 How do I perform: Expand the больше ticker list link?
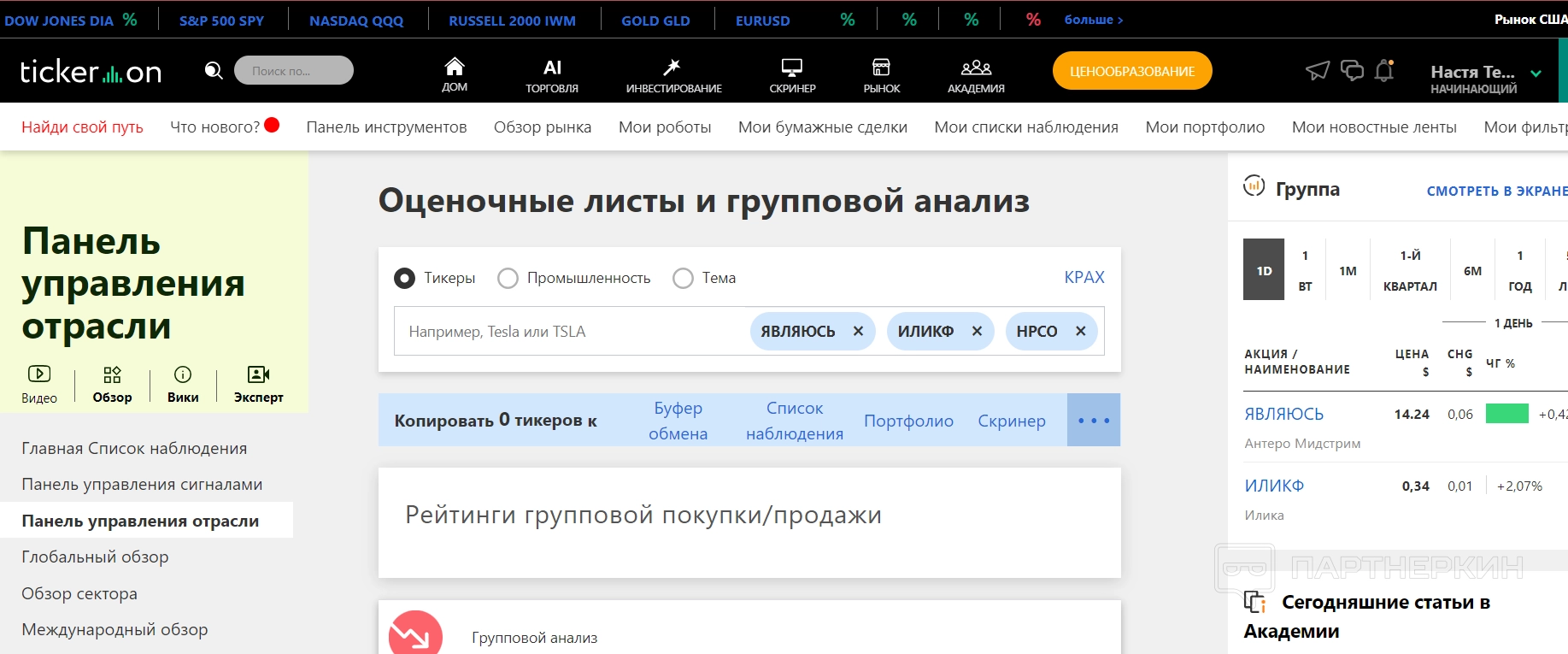(x=1093, y=20)
